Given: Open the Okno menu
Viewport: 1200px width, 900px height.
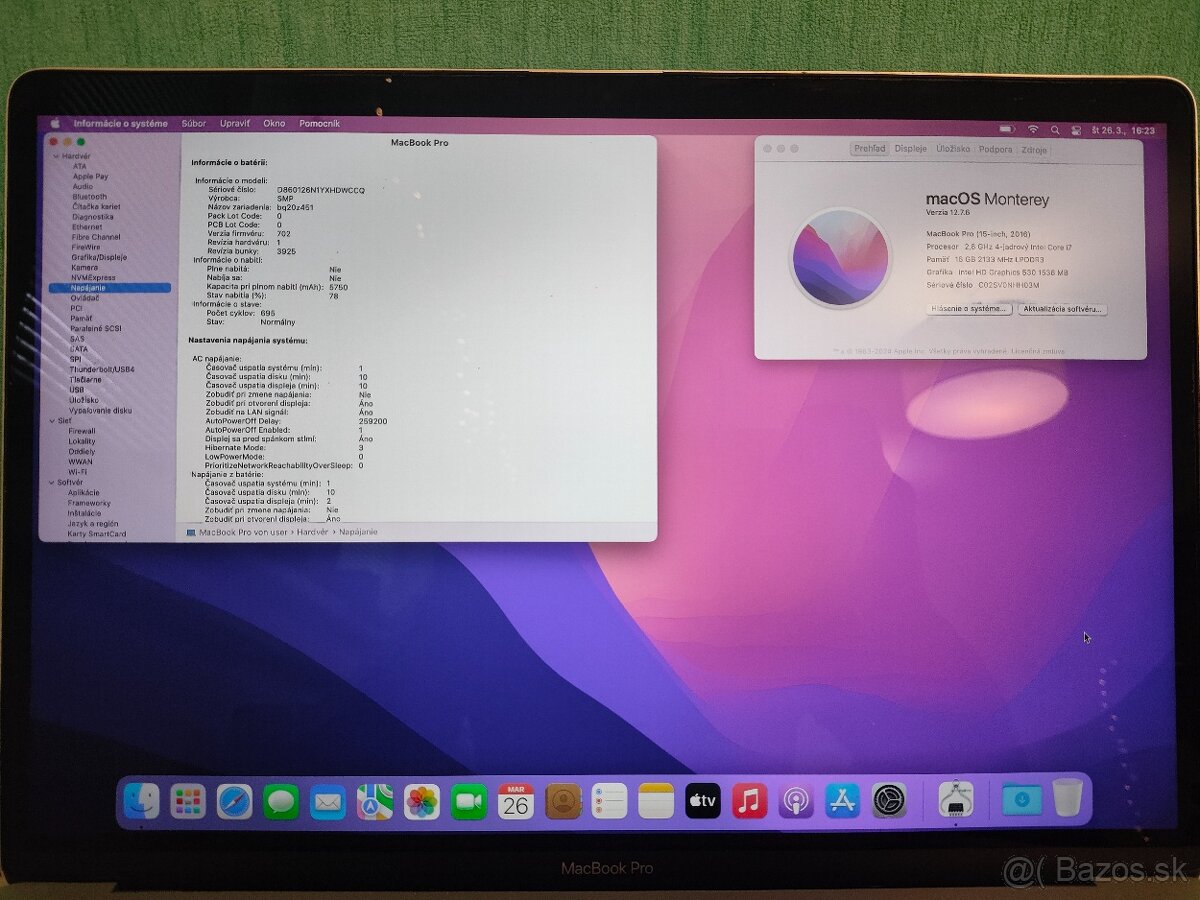Looking at the screenshot, I should click(274, 123).
